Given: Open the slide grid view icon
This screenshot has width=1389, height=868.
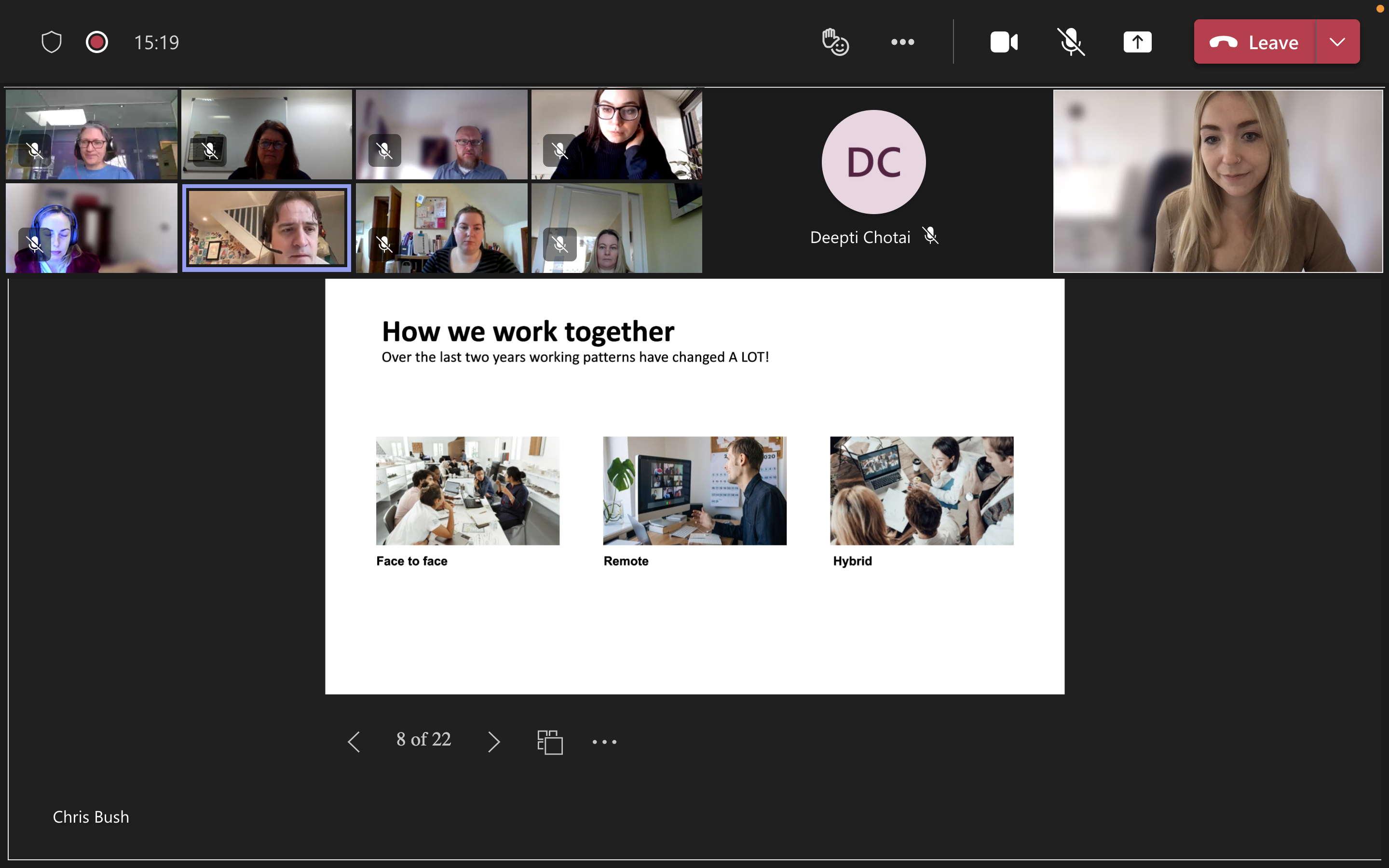Looking at the screenshot, I should 549,742.
